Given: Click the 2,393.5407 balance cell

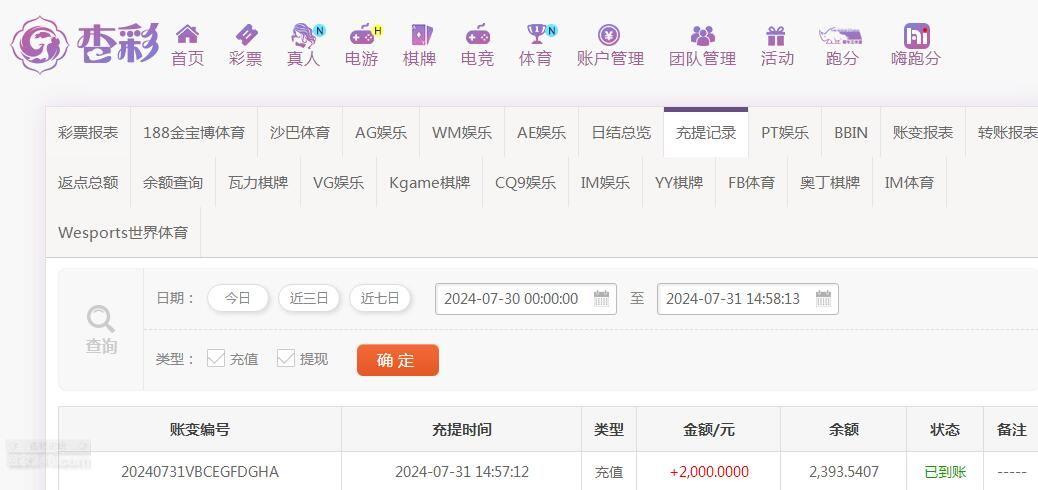Looking at the screenshot, I should tap(844, 472).
